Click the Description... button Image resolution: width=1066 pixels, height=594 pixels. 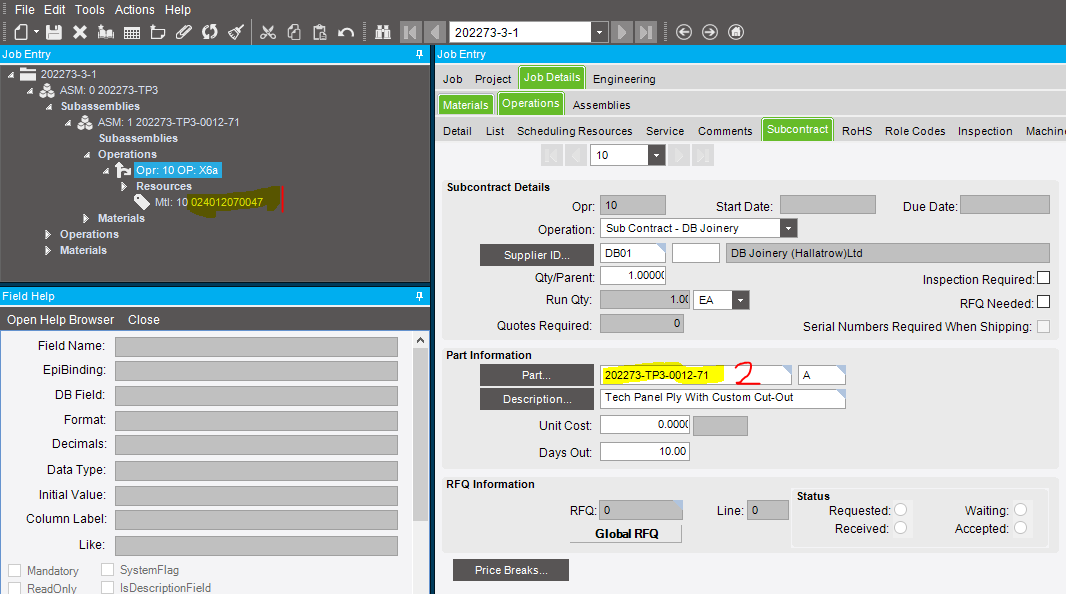point(537,399)
